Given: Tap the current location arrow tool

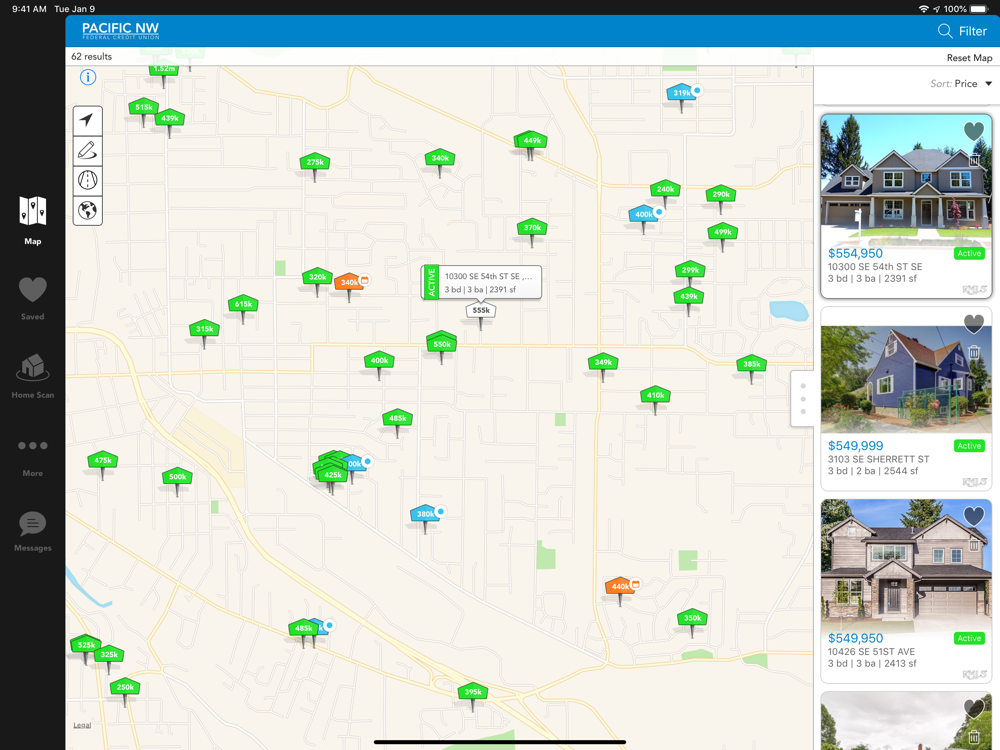Looking at the screenshot, I should (x=87, y=120).
